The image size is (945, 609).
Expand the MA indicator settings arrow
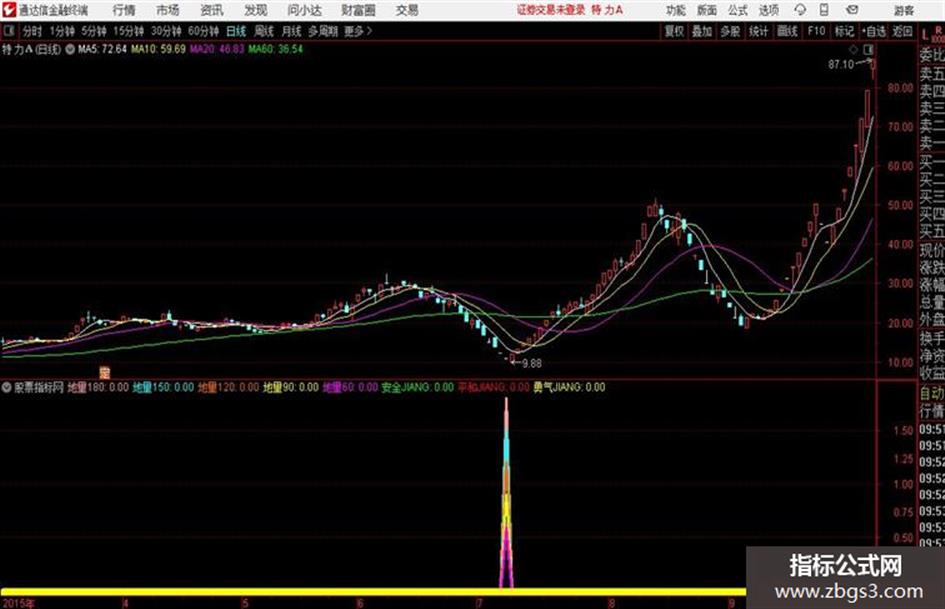coord(70,49)
